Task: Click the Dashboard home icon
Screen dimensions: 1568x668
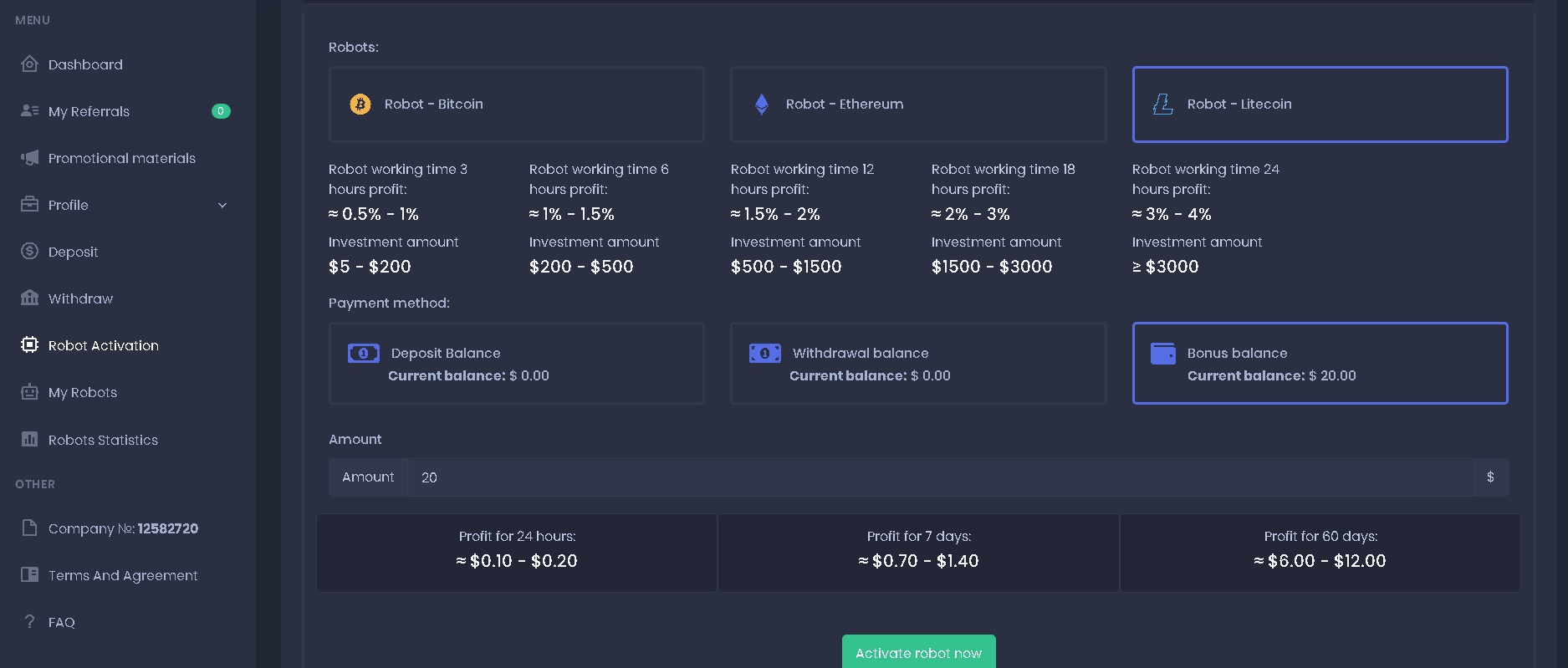Action: pyautogui.click(x=29, y=64)
